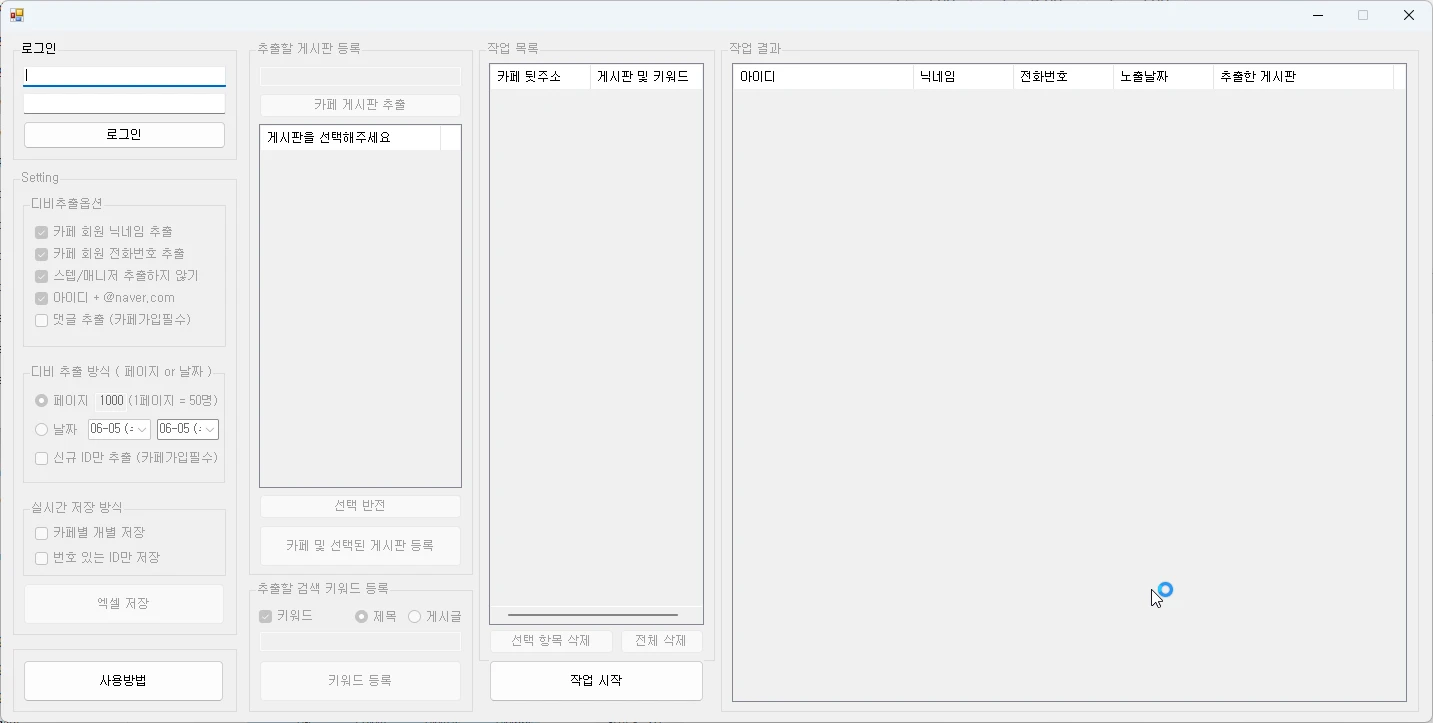
Task: Click the horizontal scrollbar under 작업 목록
Action: pos(595,614)
